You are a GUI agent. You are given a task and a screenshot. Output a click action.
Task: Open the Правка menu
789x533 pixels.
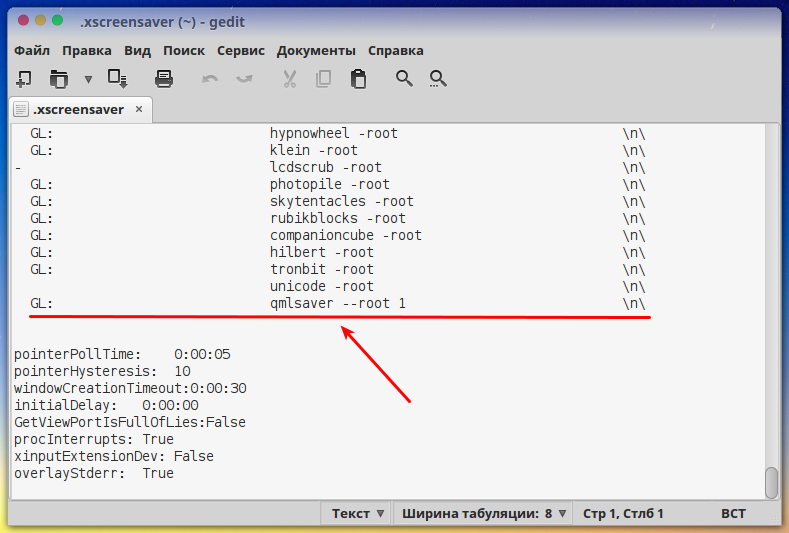pyautogui.click(x=87, y=51)
